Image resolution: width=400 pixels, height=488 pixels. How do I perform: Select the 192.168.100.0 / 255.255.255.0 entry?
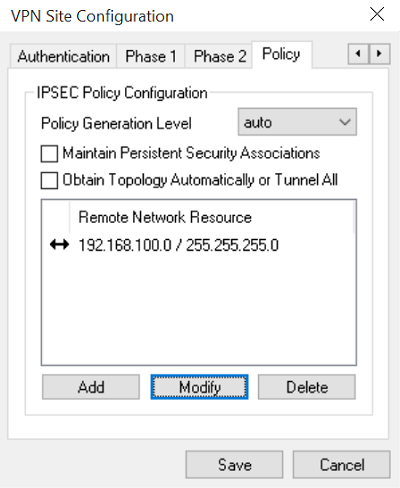178,246
